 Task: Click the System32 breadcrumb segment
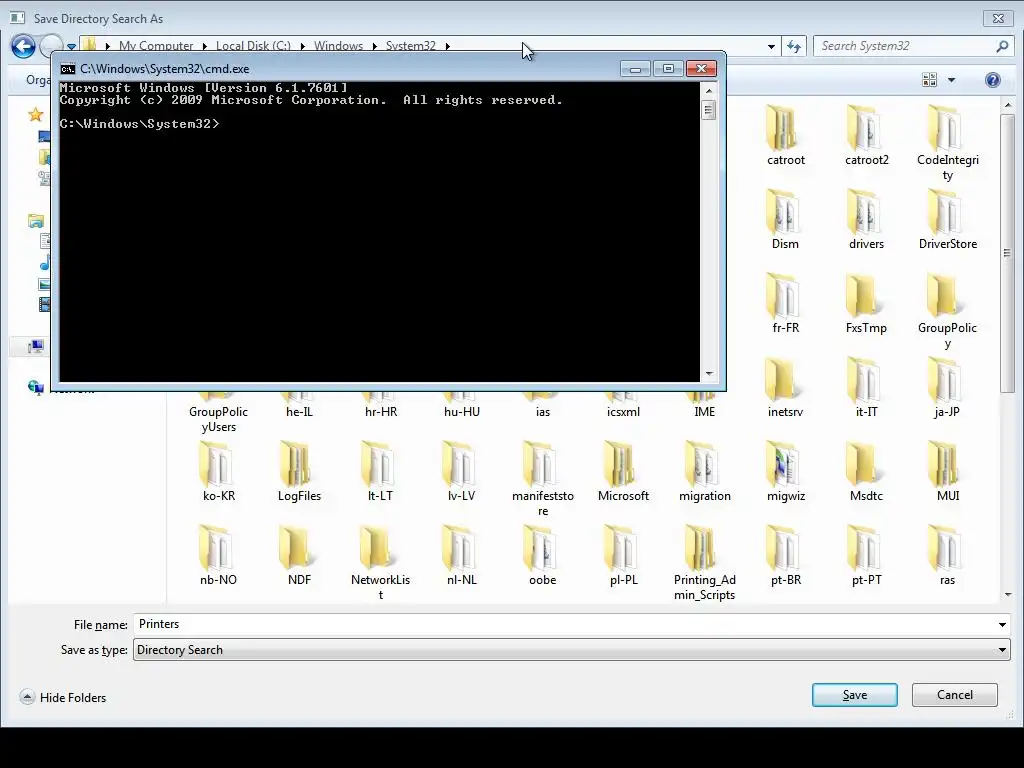pyautogui.click(x=410, y=46)
